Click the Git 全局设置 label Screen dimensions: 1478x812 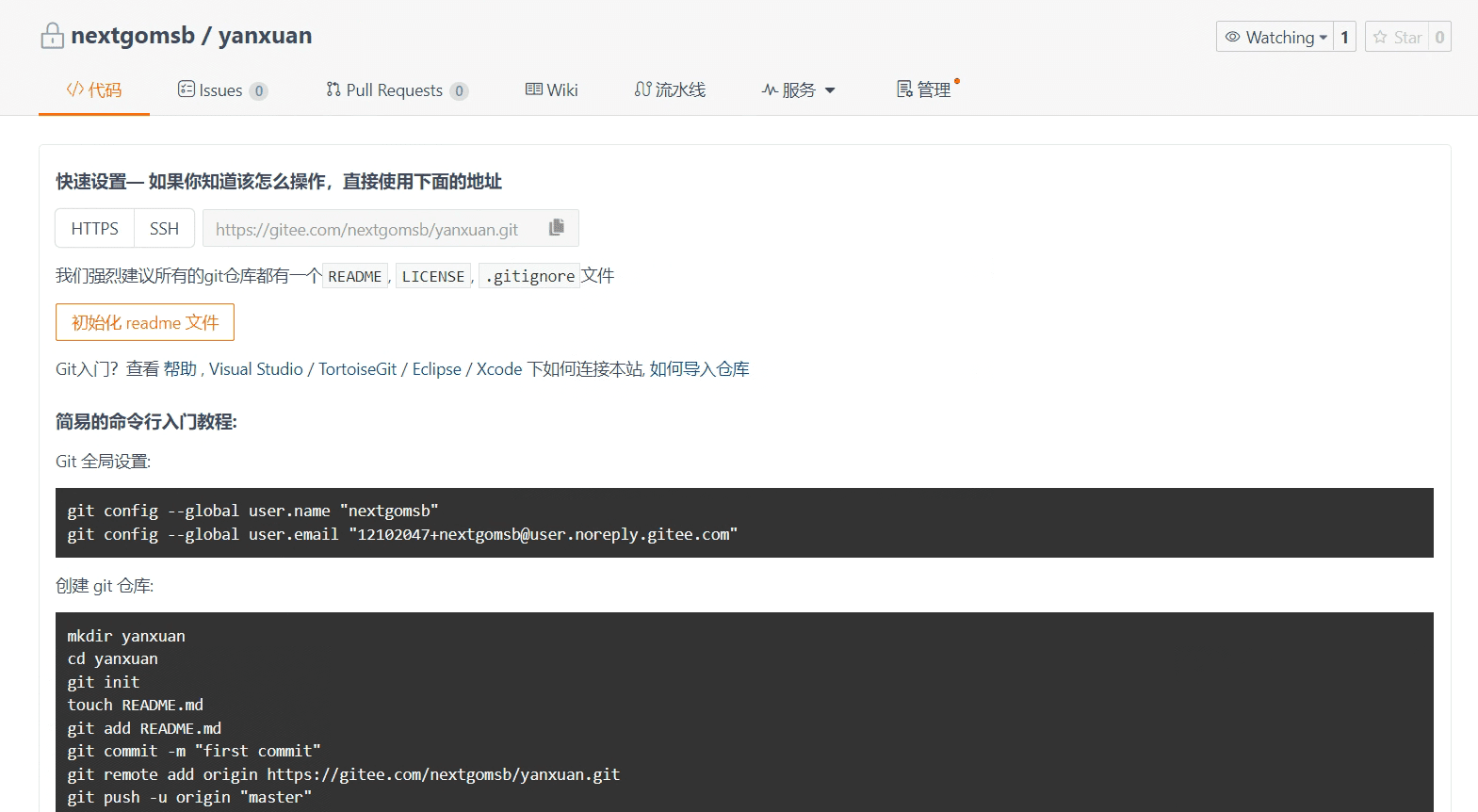pos(103,462)
